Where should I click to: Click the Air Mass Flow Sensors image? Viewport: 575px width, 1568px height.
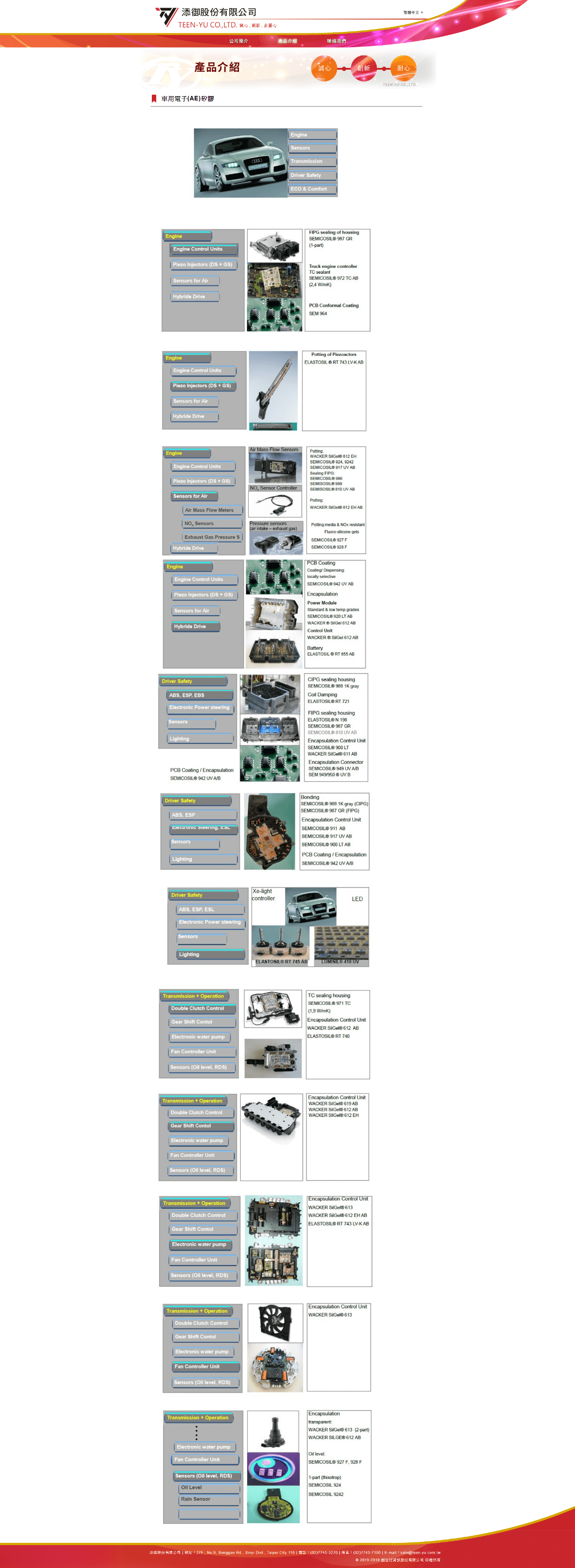click(x=275, y=468)
